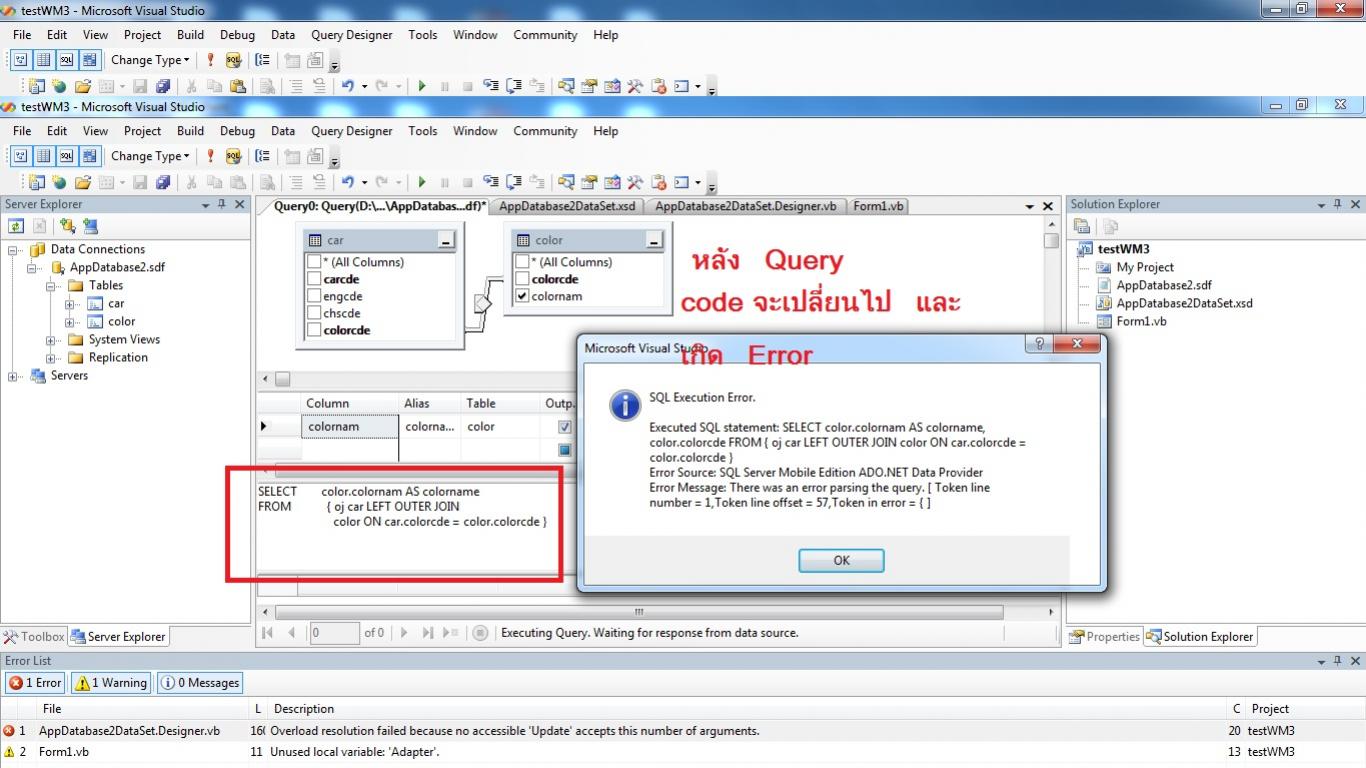Select Form1.vb in Solution Explorer
Image resolution: width=1366 pixels, height=768 pixels.
(1141, 322)
